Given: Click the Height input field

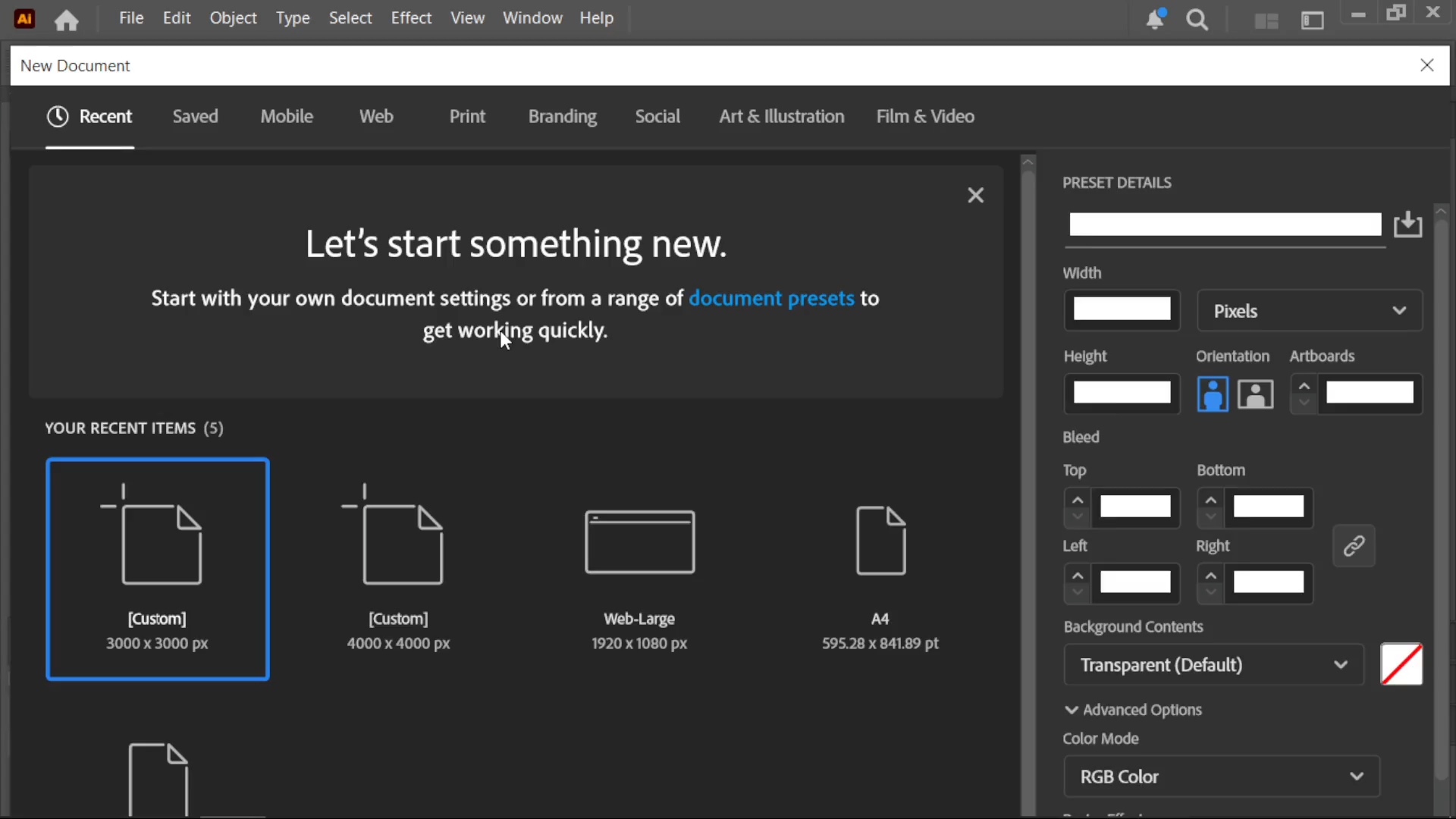Looking at the screenshot, I should [1122, 393].
